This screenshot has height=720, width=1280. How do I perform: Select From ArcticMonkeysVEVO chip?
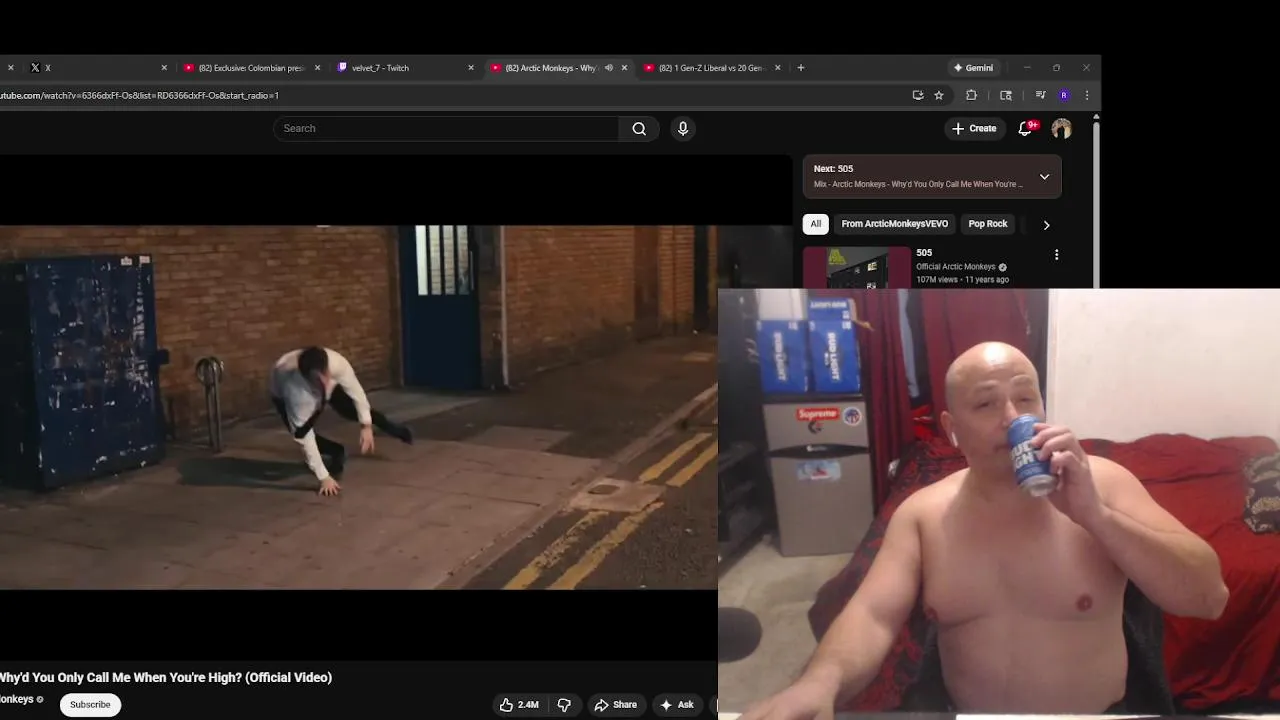tap(895, 224)
